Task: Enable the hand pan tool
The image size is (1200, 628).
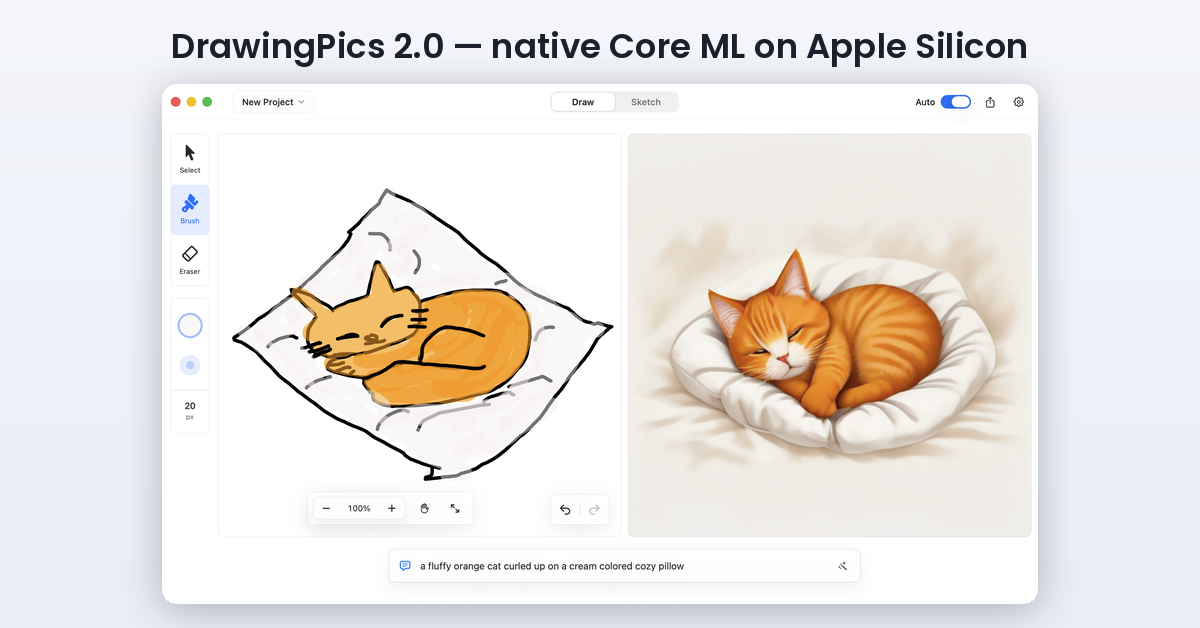Action: 424,508
